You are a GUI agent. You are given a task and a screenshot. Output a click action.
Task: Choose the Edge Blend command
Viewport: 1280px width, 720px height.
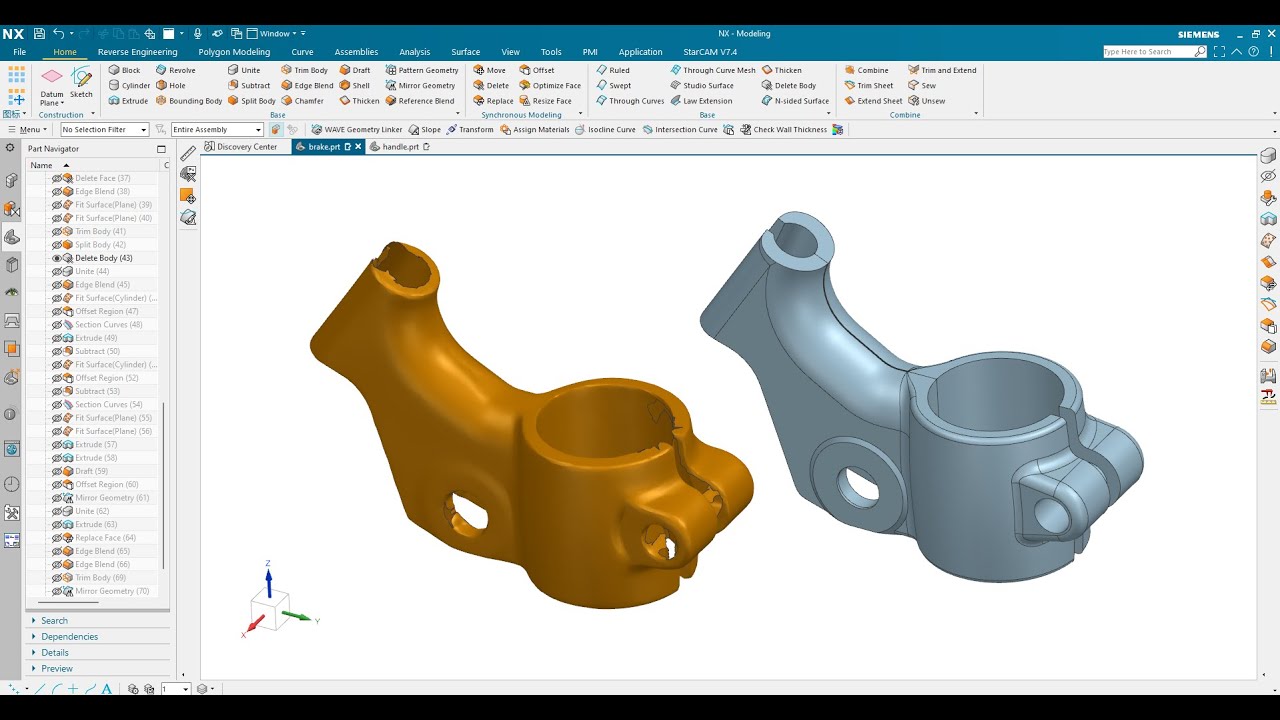[x=307, y=86]
